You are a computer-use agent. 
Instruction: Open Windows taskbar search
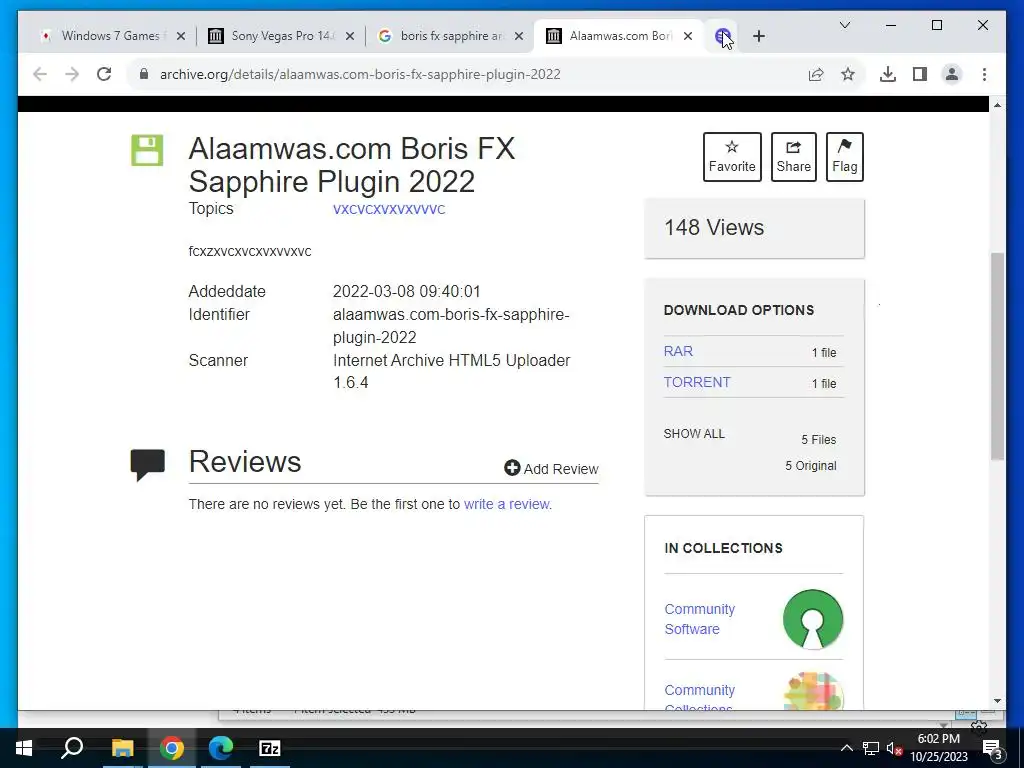click(72, 748)
